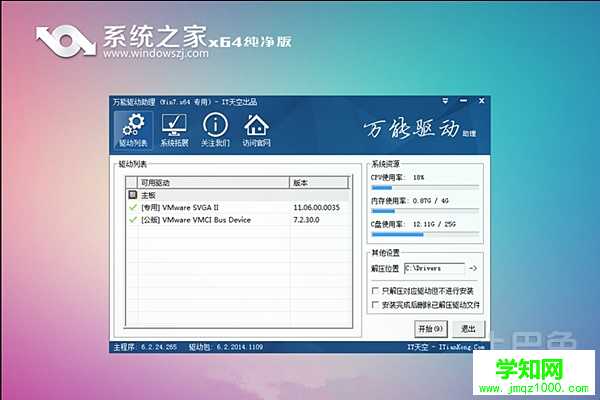
Task: Open the 系统拓展 monitor tab
Action: [174, 130]
